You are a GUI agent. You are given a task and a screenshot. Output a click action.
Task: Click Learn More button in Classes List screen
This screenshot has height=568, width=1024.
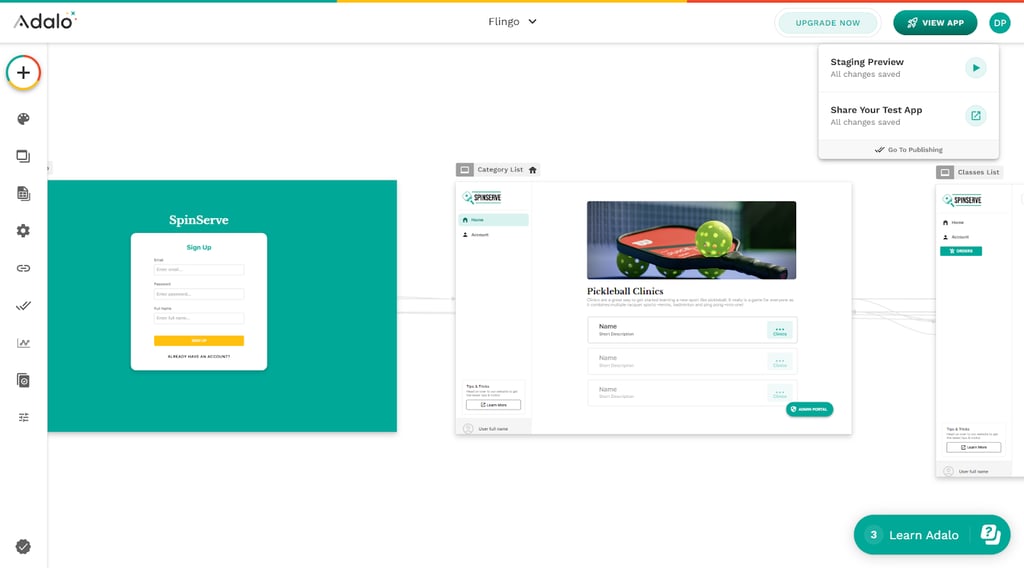coord(974,447)
